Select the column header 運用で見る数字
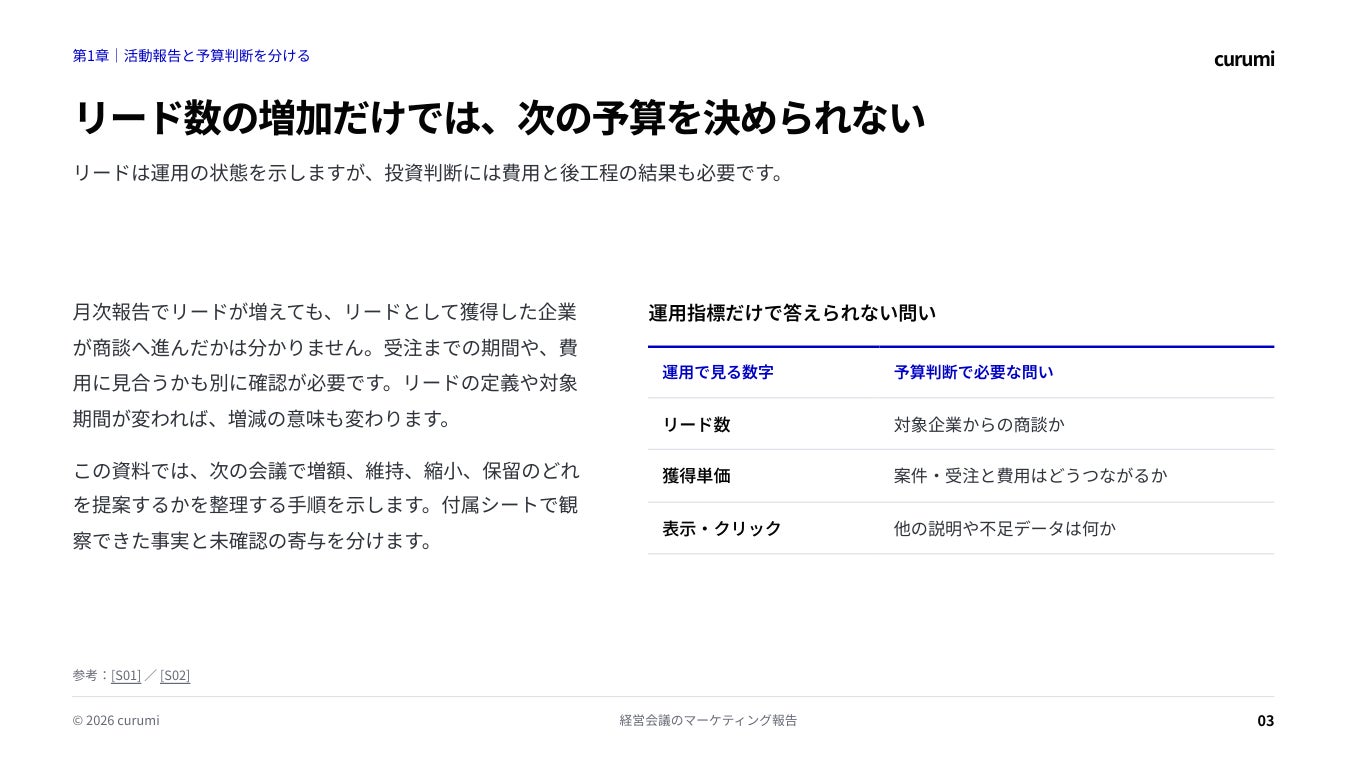This screenshot has width=1348, height=757. click(717, 372)
